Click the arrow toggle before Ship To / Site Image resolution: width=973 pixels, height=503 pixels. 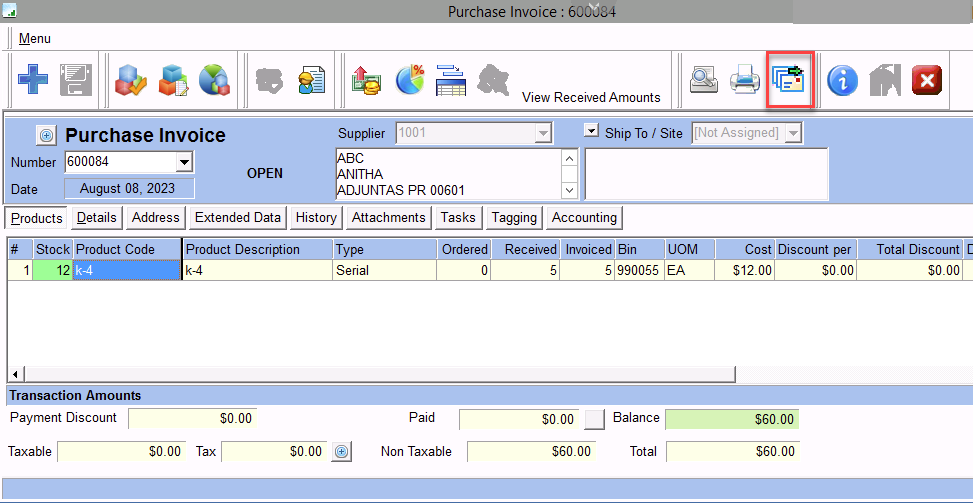590,132
